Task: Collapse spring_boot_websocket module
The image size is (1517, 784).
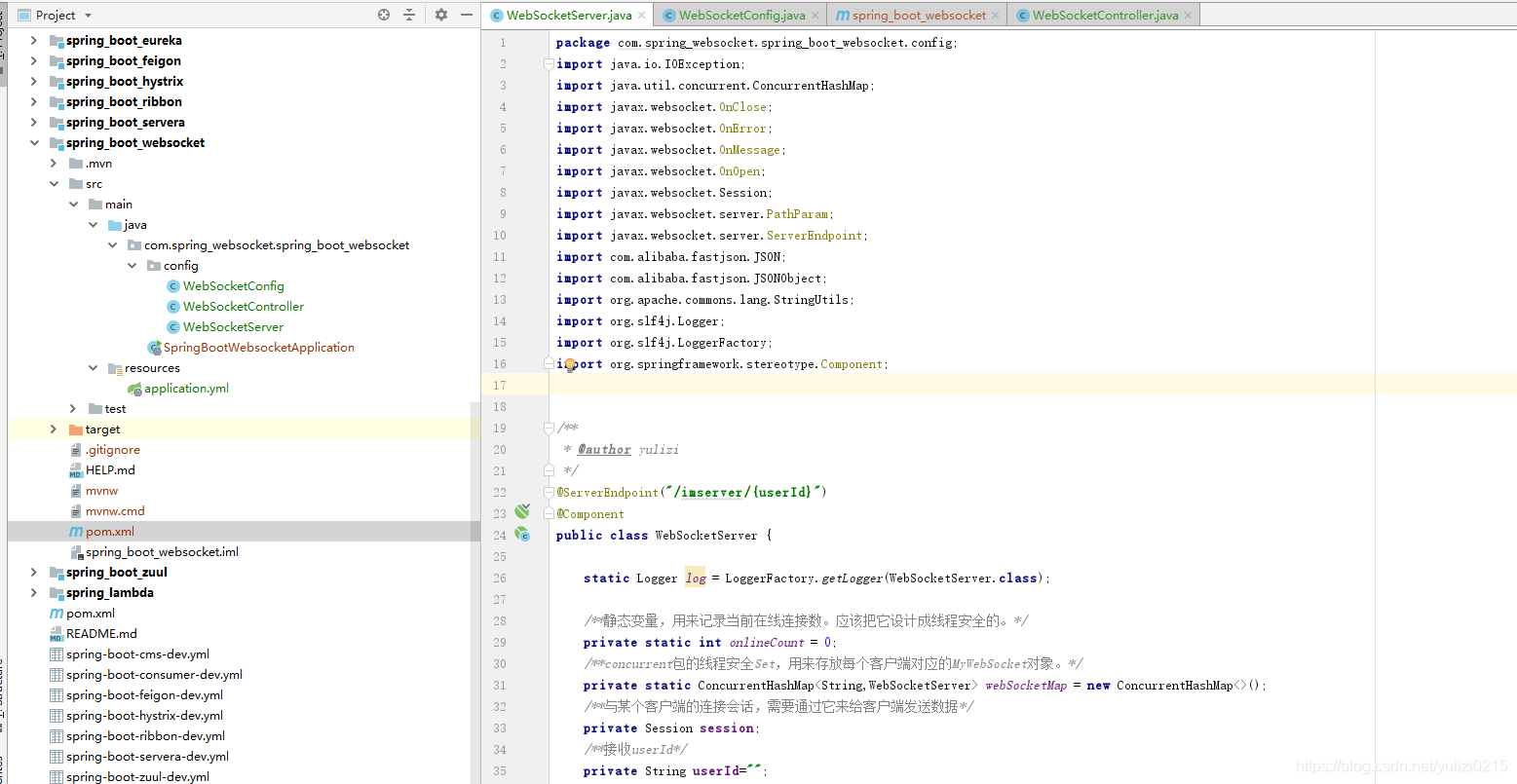Action: point(34,142)
